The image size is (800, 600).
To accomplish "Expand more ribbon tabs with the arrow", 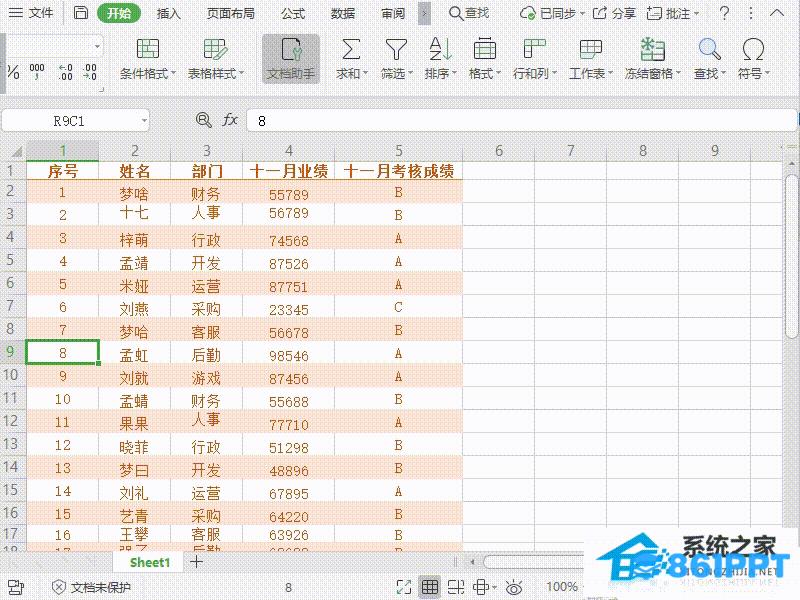I will tap(424, 14).
